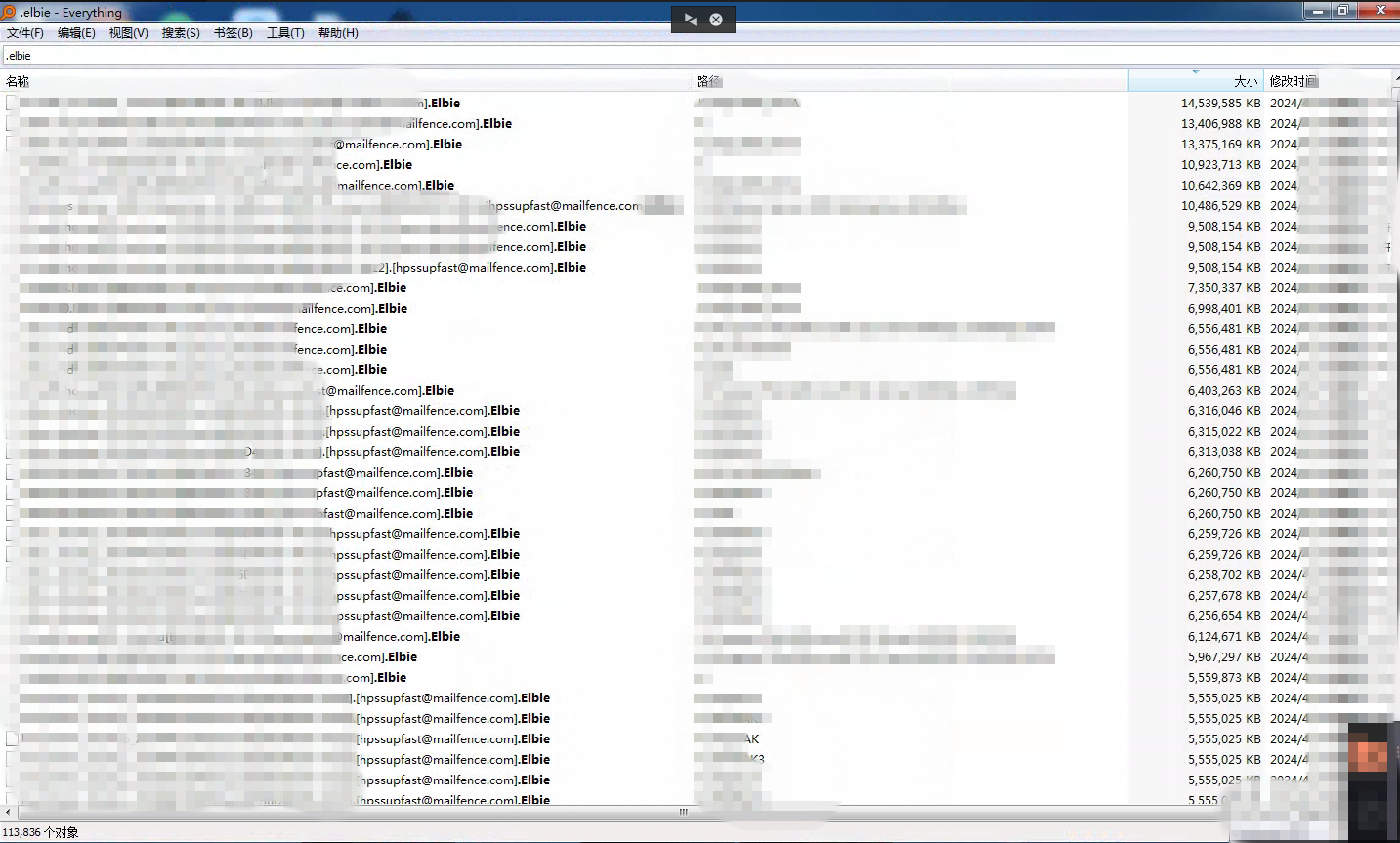
Task: Select the 13,375,169 KB size cell
Action: pyautogui.click(x=1221, y=144)
